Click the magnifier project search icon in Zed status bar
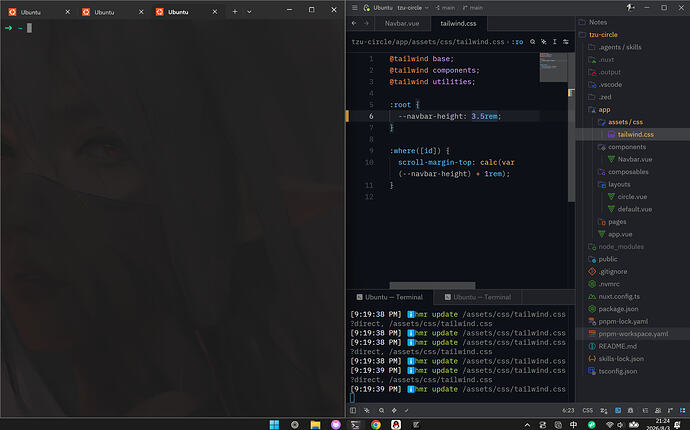This screenshot has width=690, height=430. 382,410
